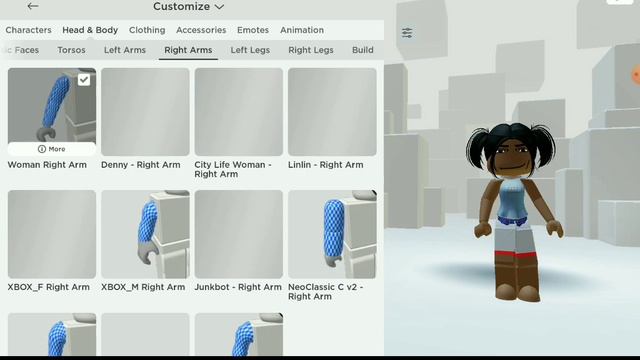Equip the XBOX_M Right Arm thumbnail
This screenshot has height=360, width=640.
pos(145,234)
